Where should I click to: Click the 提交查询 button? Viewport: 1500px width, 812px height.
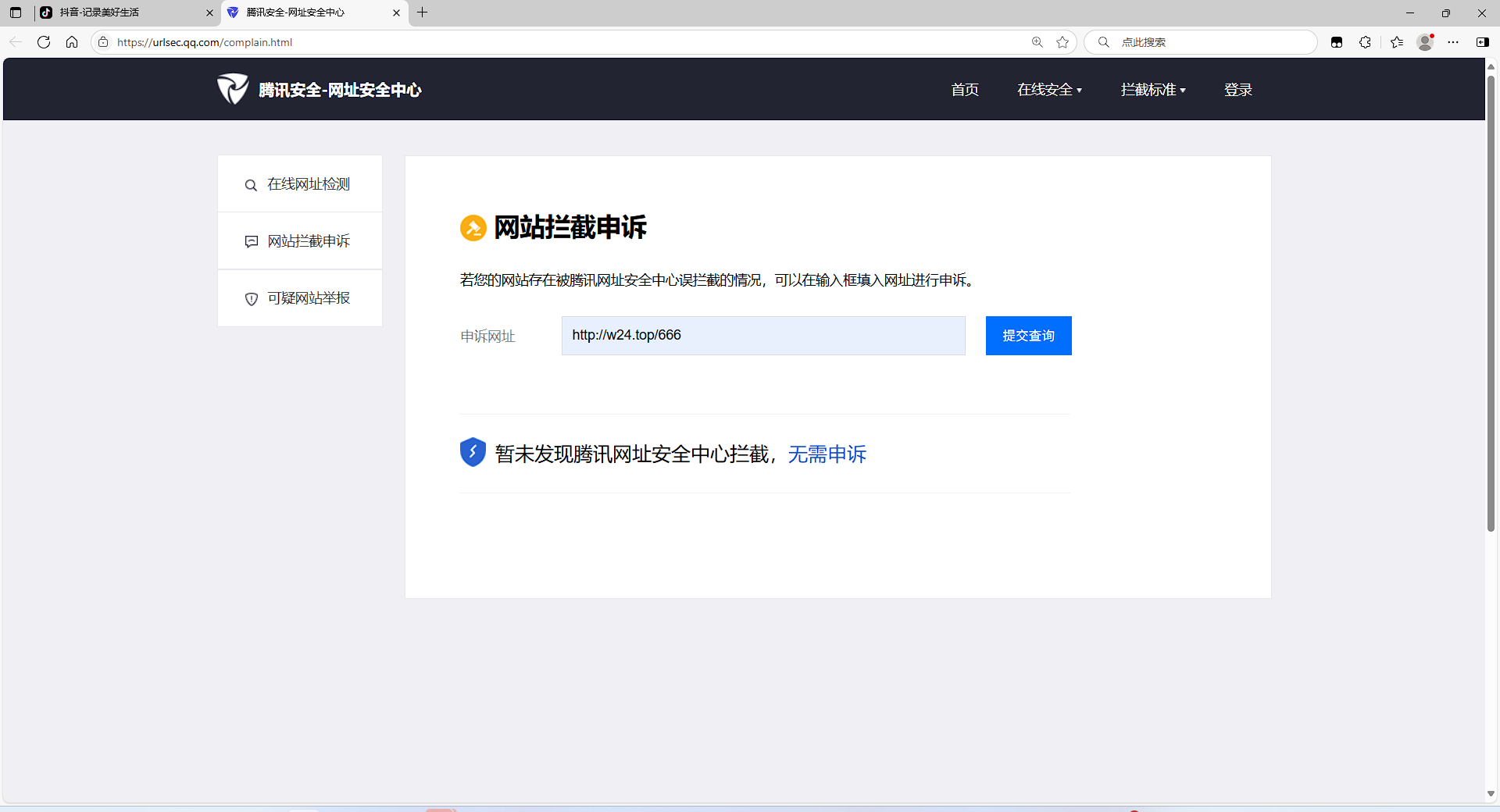[1028, 336]
